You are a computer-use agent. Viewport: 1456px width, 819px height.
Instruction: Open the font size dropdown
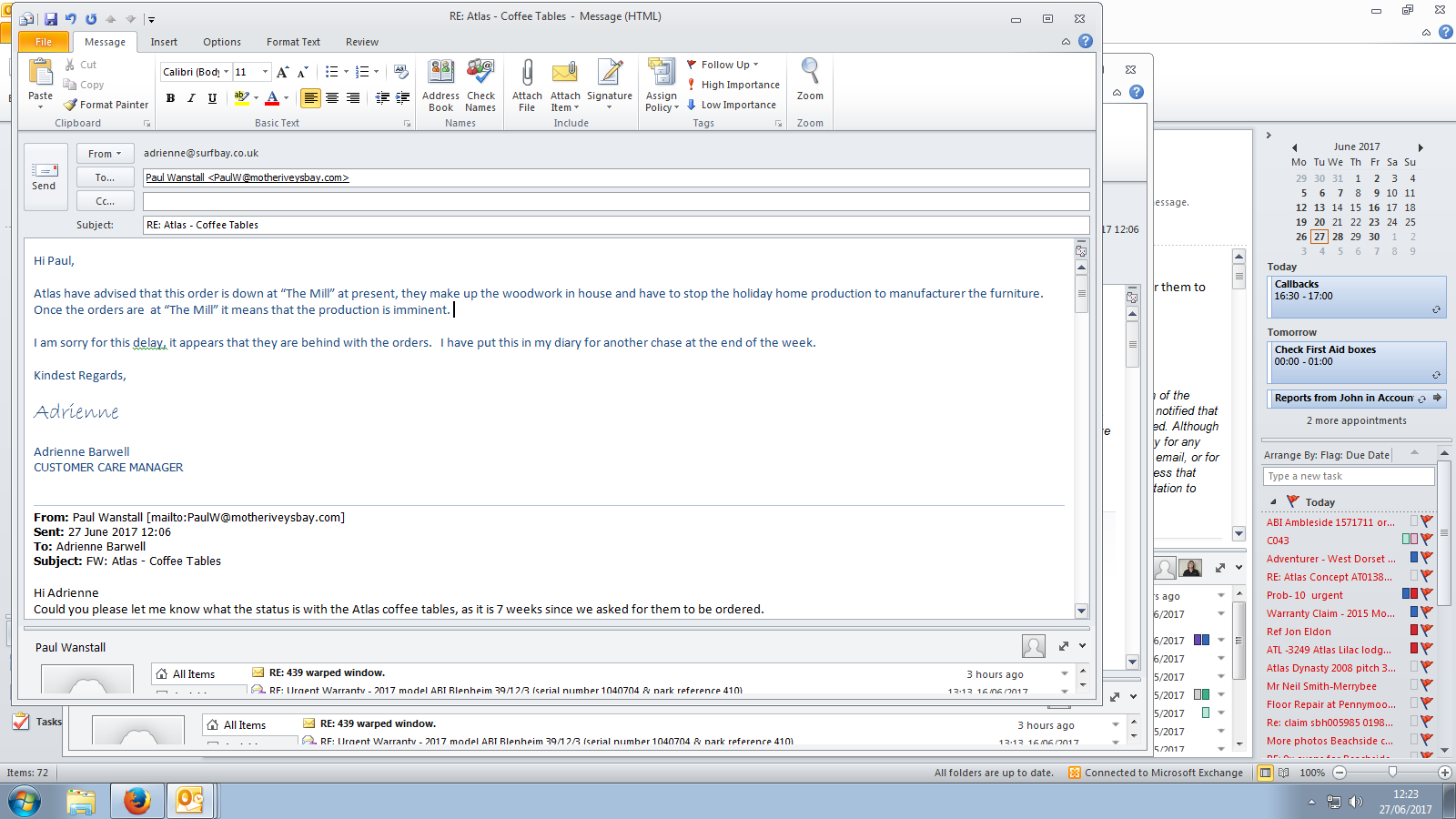(265, 72)
